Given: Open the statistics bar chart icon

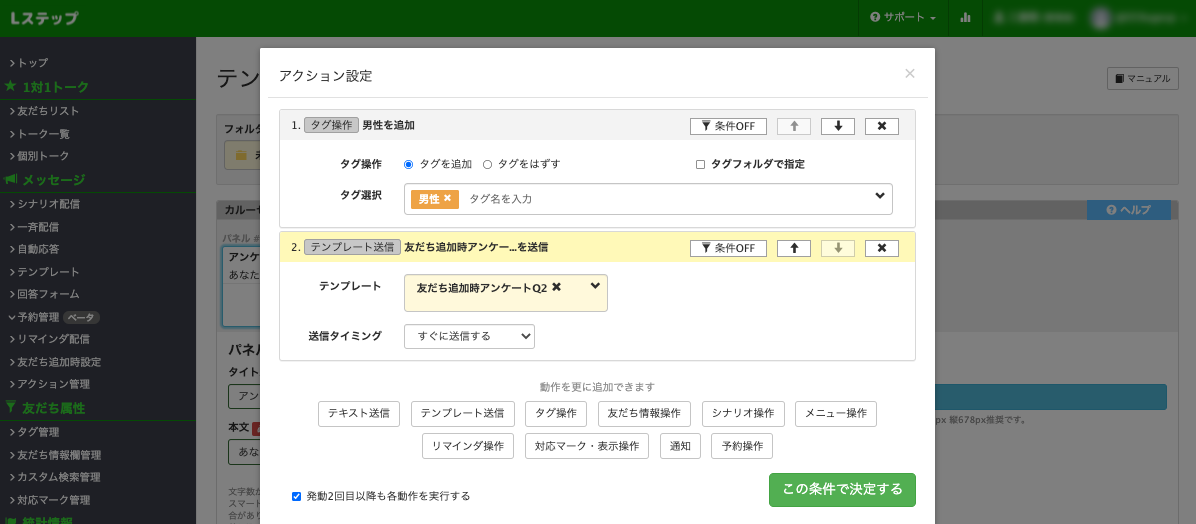Looking at the screenshot, I should (x=966, y=17).
